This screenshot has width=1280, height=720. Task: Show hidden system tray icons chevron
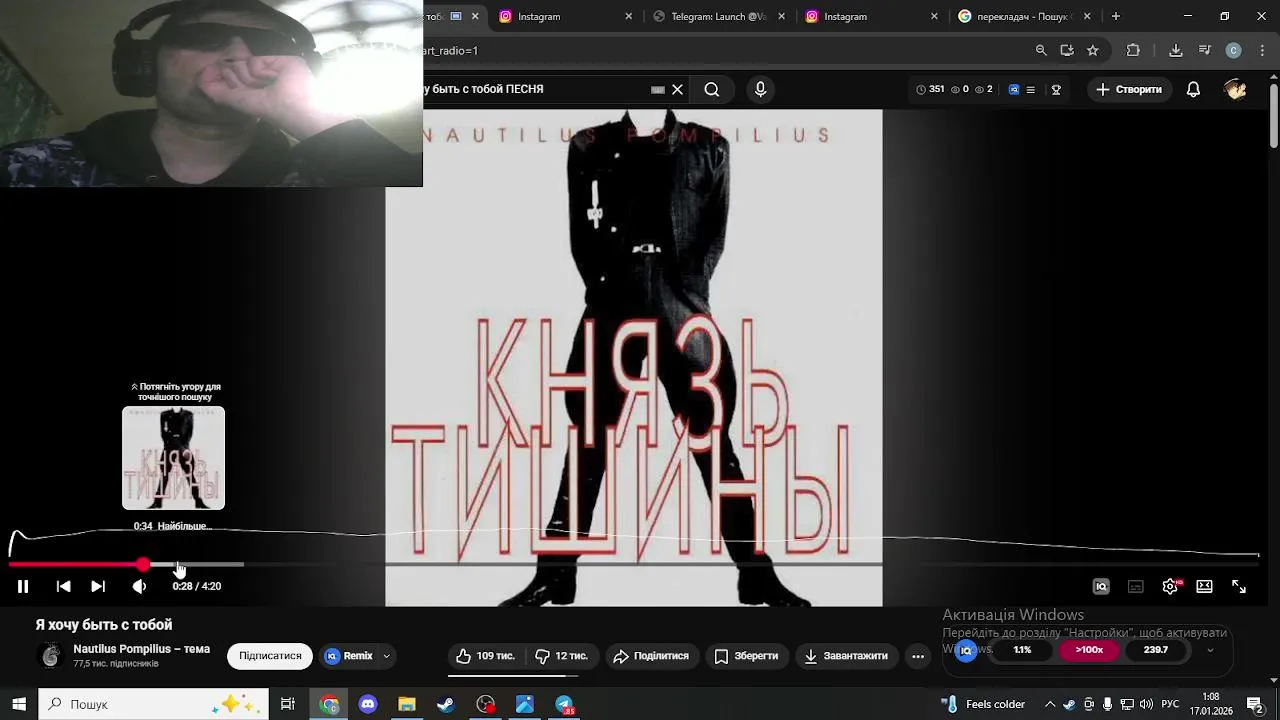point(1050,704)
